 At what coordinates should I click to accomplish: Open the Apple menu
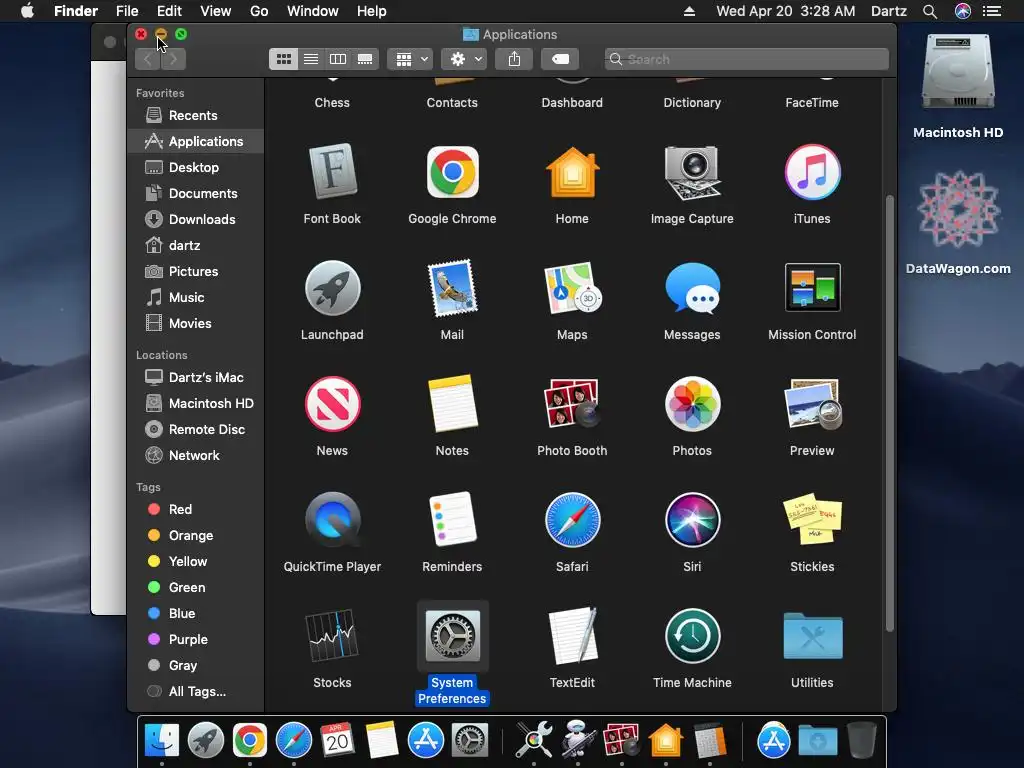point(27,11)
